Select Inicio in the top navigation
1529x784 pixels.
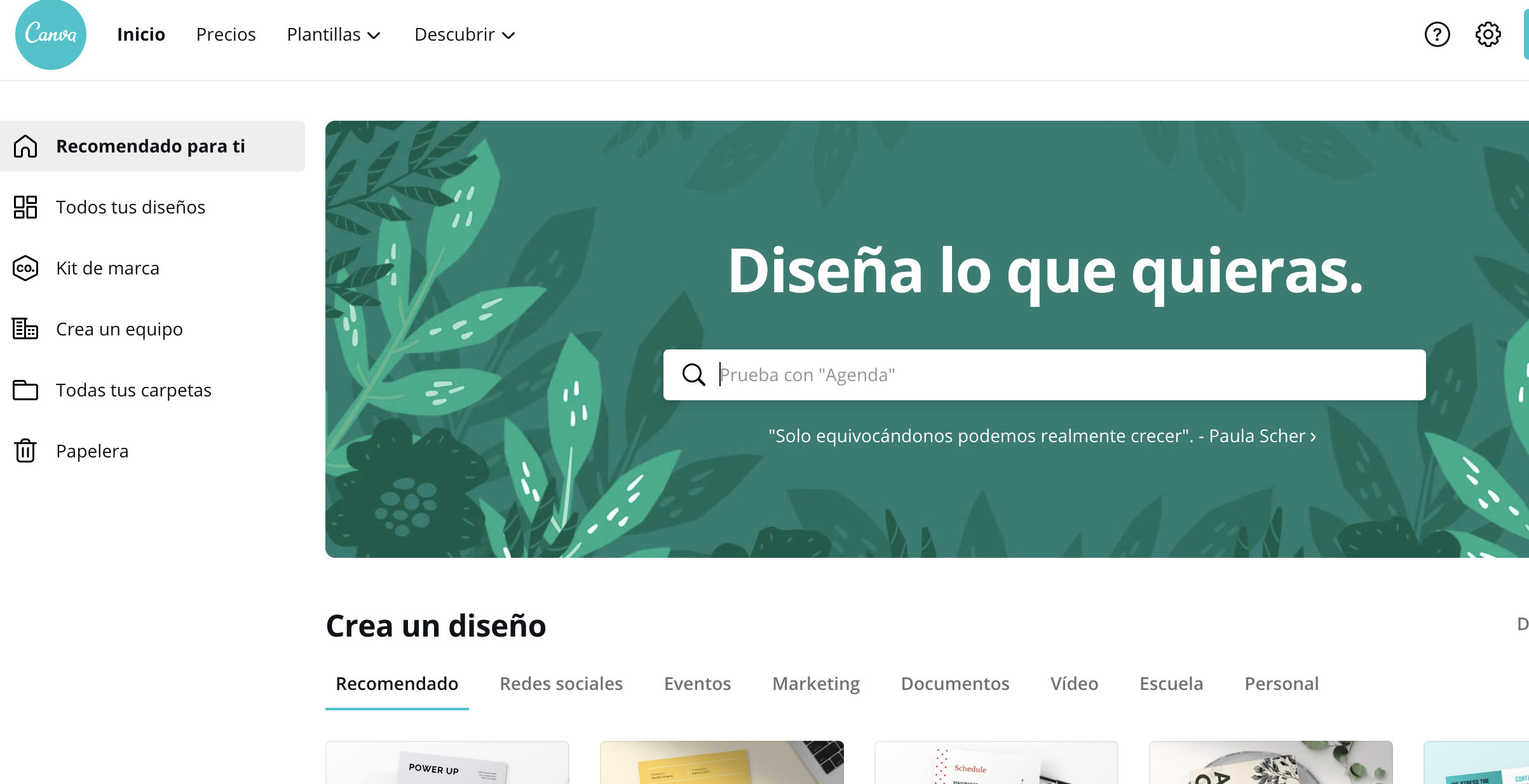(x=140, y=34)
